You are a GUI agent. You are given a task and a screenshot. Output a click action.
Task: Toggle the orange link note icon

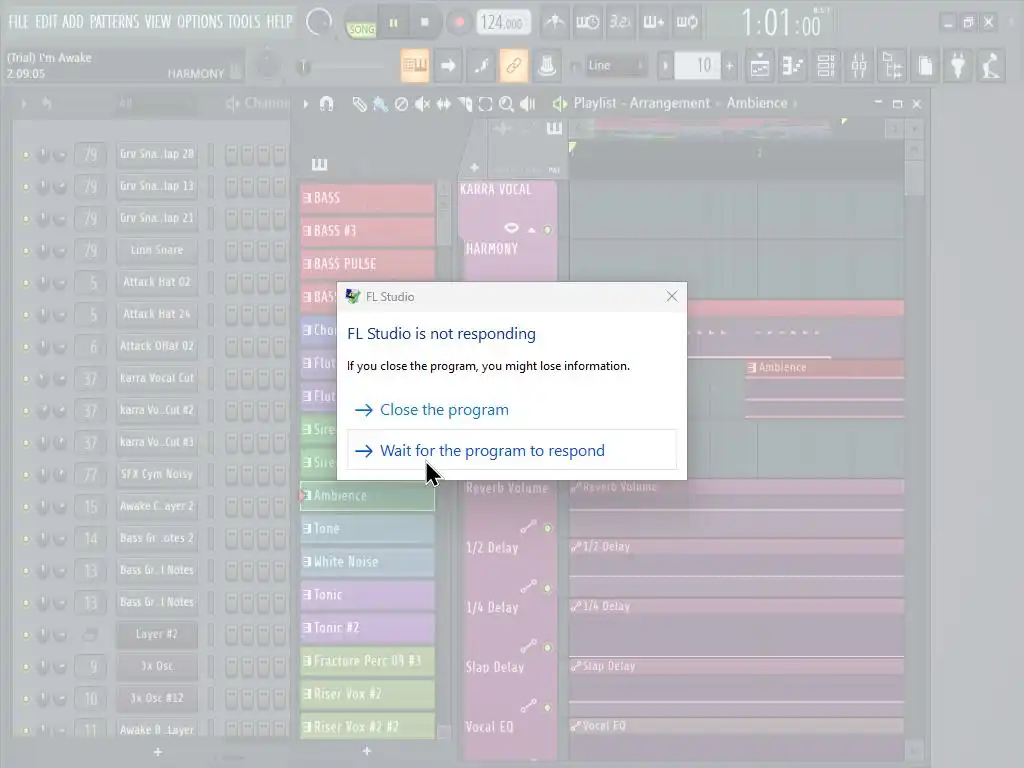pyautogui.click(x=514, y=65)
